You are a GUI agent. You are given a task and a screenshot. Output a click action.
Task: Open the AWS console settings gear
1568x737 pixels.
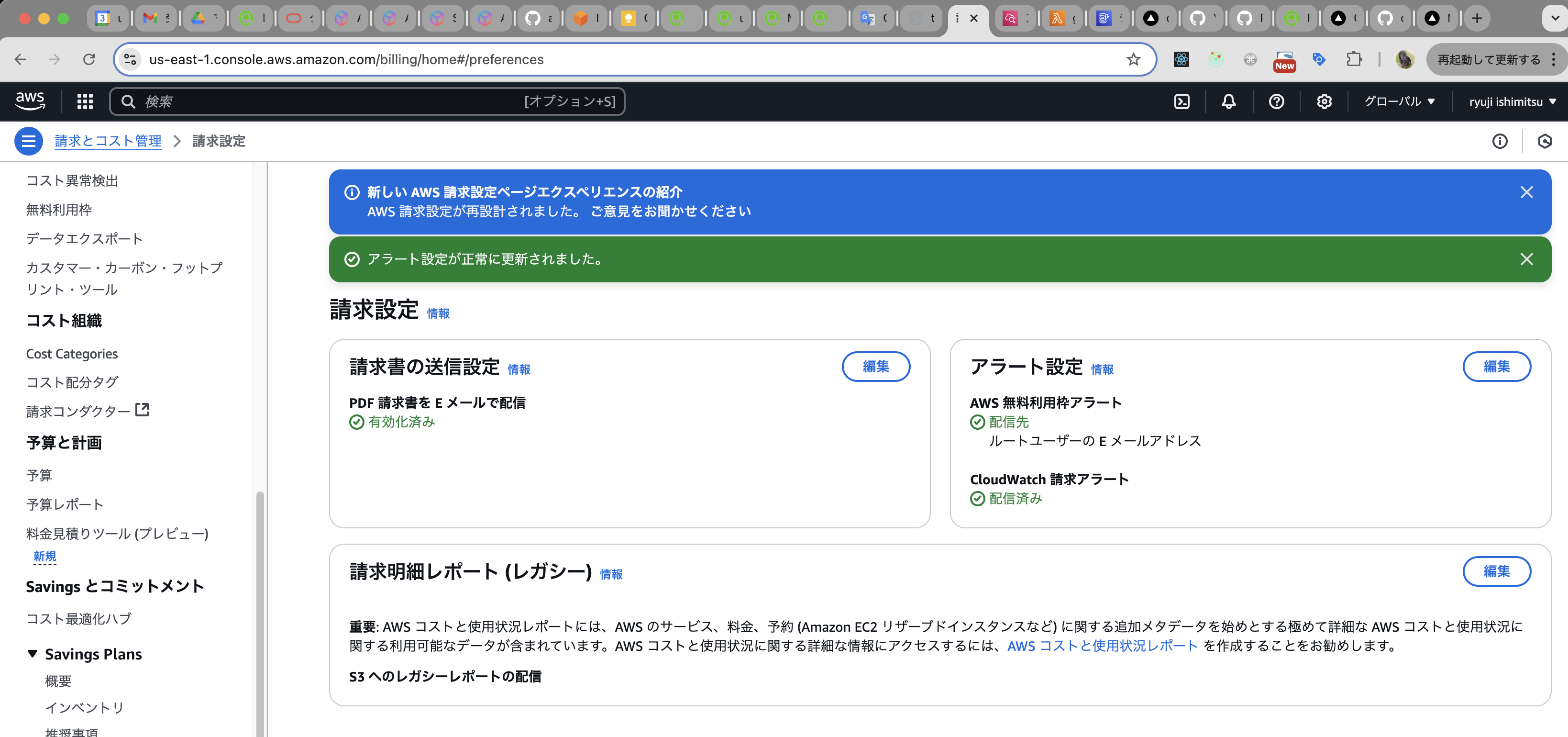[x=1324, y=101]
